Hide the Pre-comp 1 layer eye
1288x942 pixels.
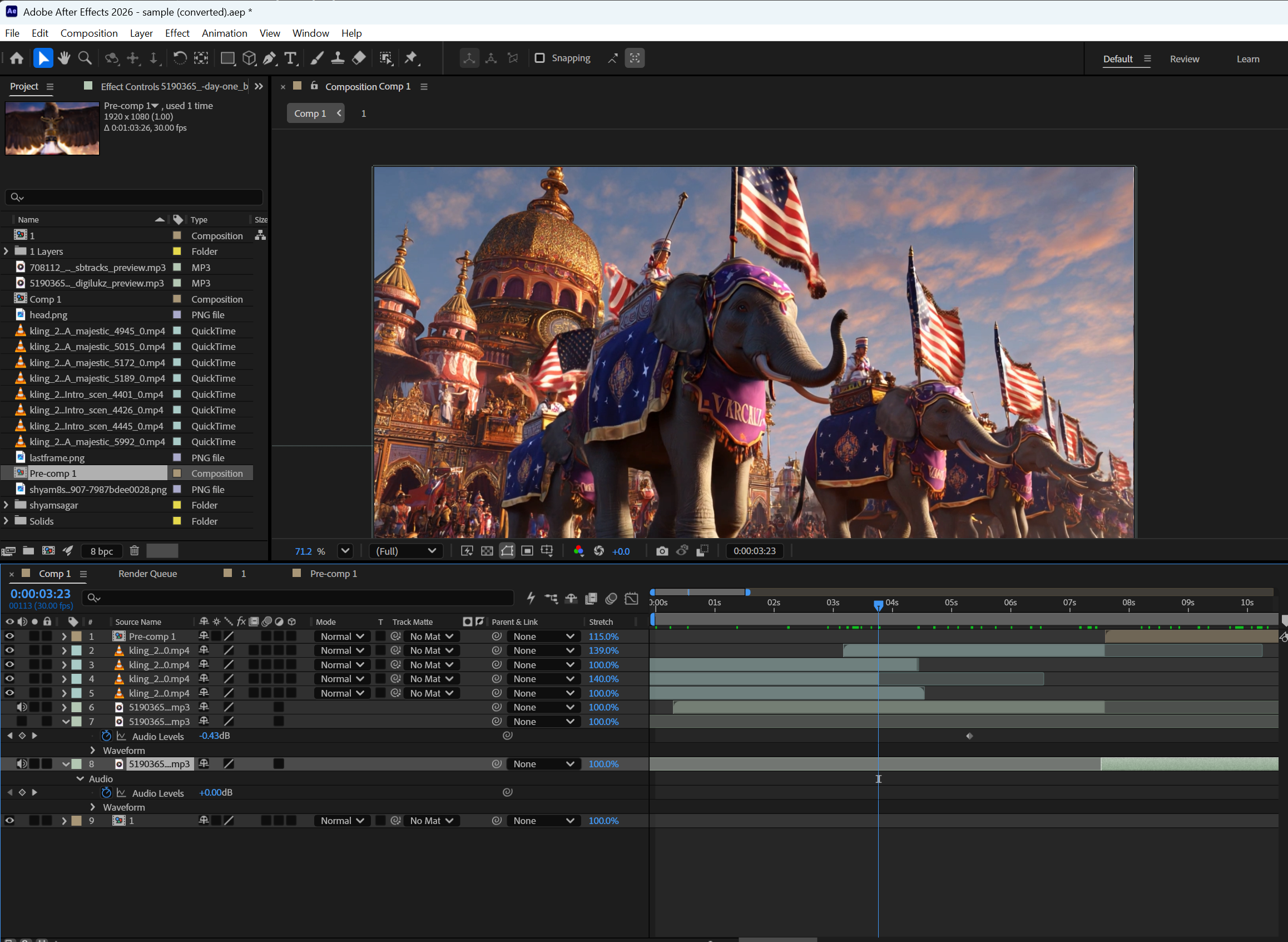[9, 637]
